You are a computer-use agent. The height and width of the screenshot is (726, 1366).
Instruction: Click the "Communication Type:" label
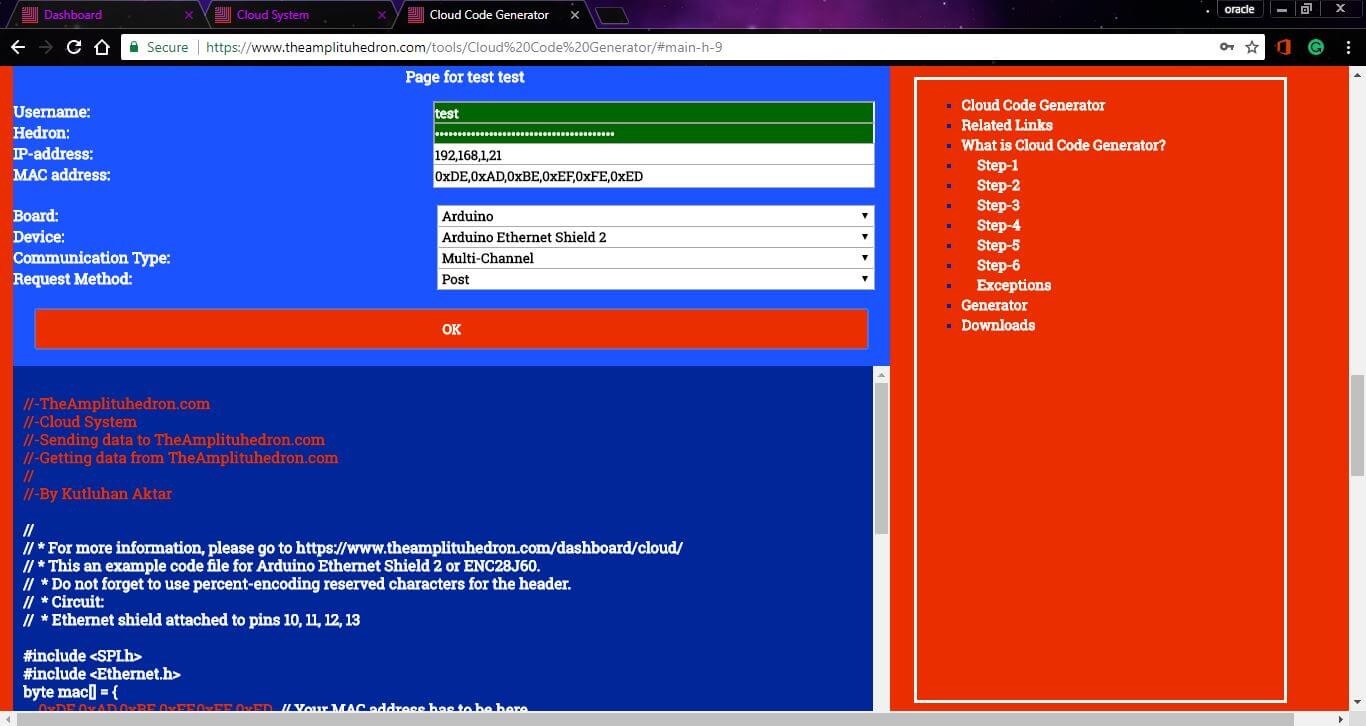92,258
